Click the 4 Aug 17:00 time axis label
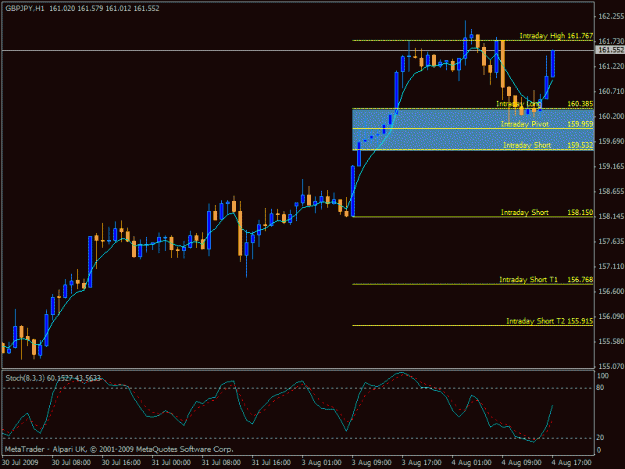Screen dimensions: 625x469 click(x=571, y=462)
